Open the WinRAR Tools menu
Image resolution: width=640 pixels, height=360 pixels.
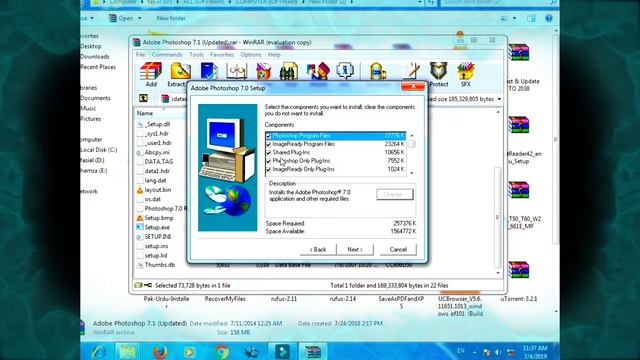196,54
